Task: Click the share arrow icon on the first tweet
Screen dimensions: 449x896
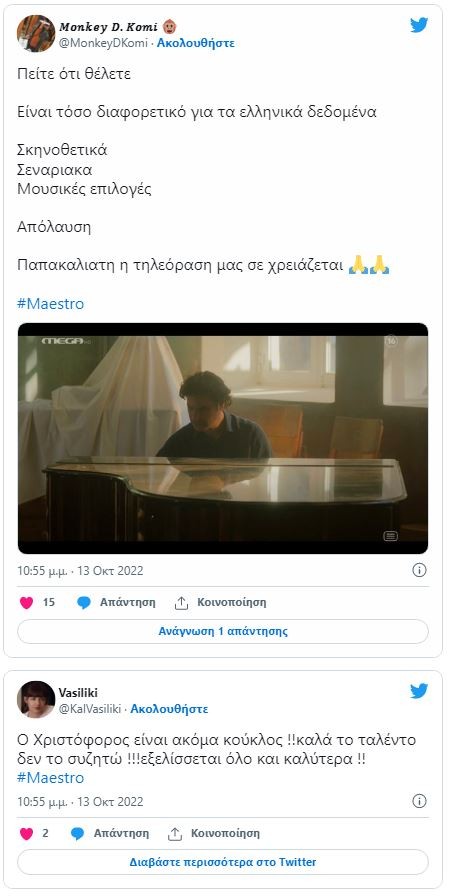Action: pyautogui.click(x=181, y=602)
